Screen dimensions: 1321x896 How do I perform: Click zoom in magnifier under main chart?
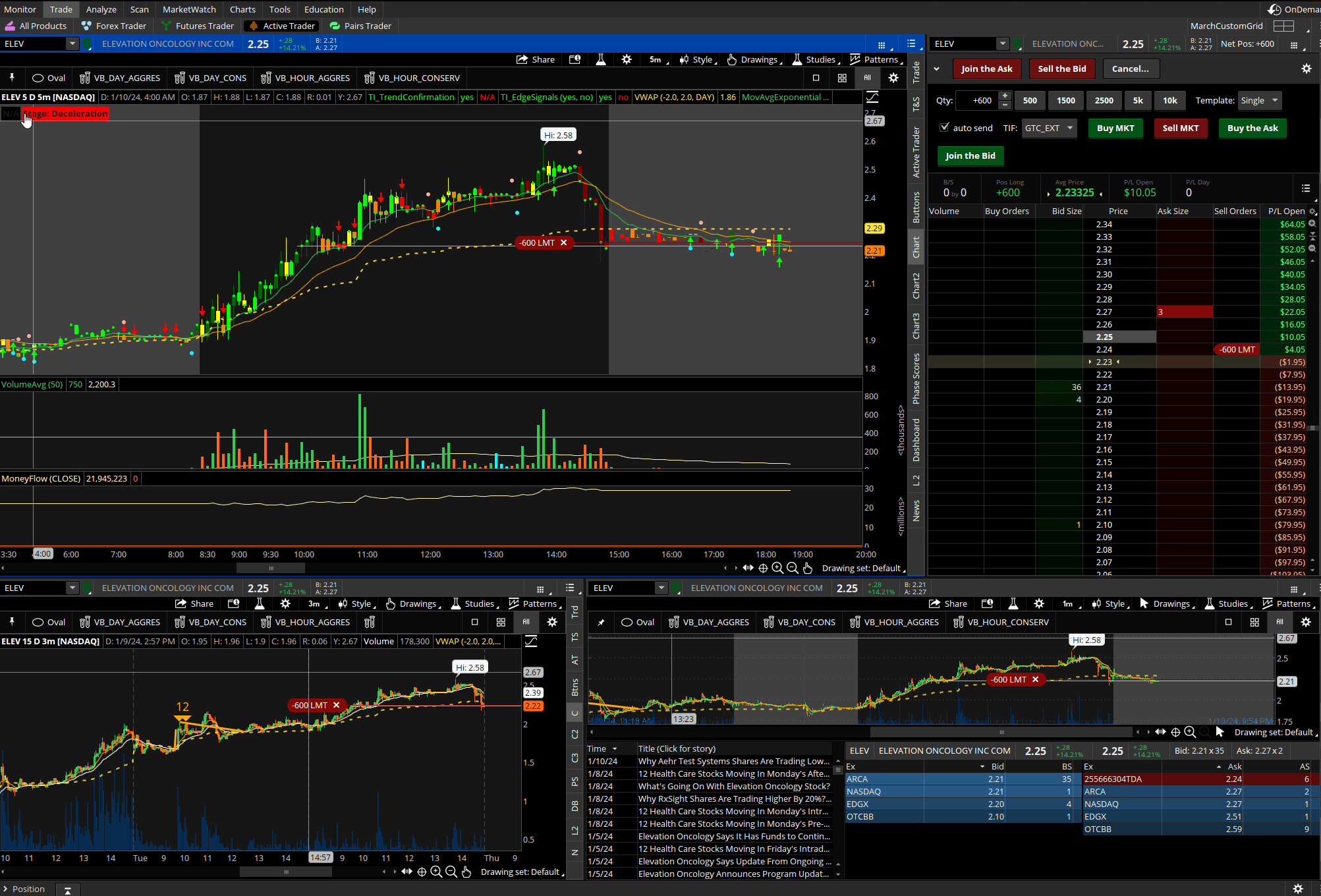pos(777,568)
